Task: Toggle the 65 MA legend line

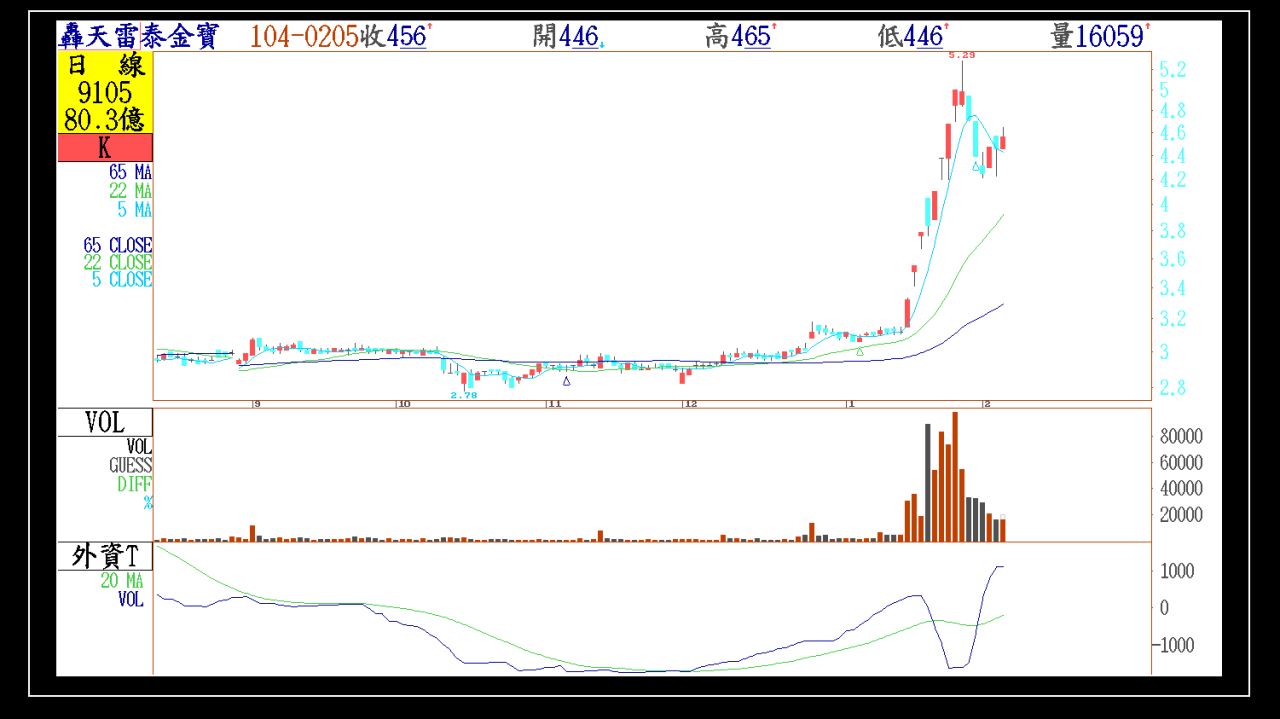Action: 130,172
